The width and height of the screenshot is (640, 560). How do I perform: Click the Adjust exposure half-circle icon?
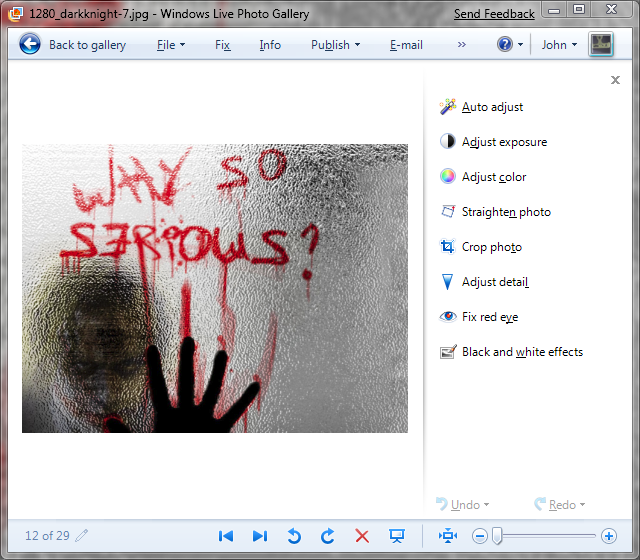point(447,141)
